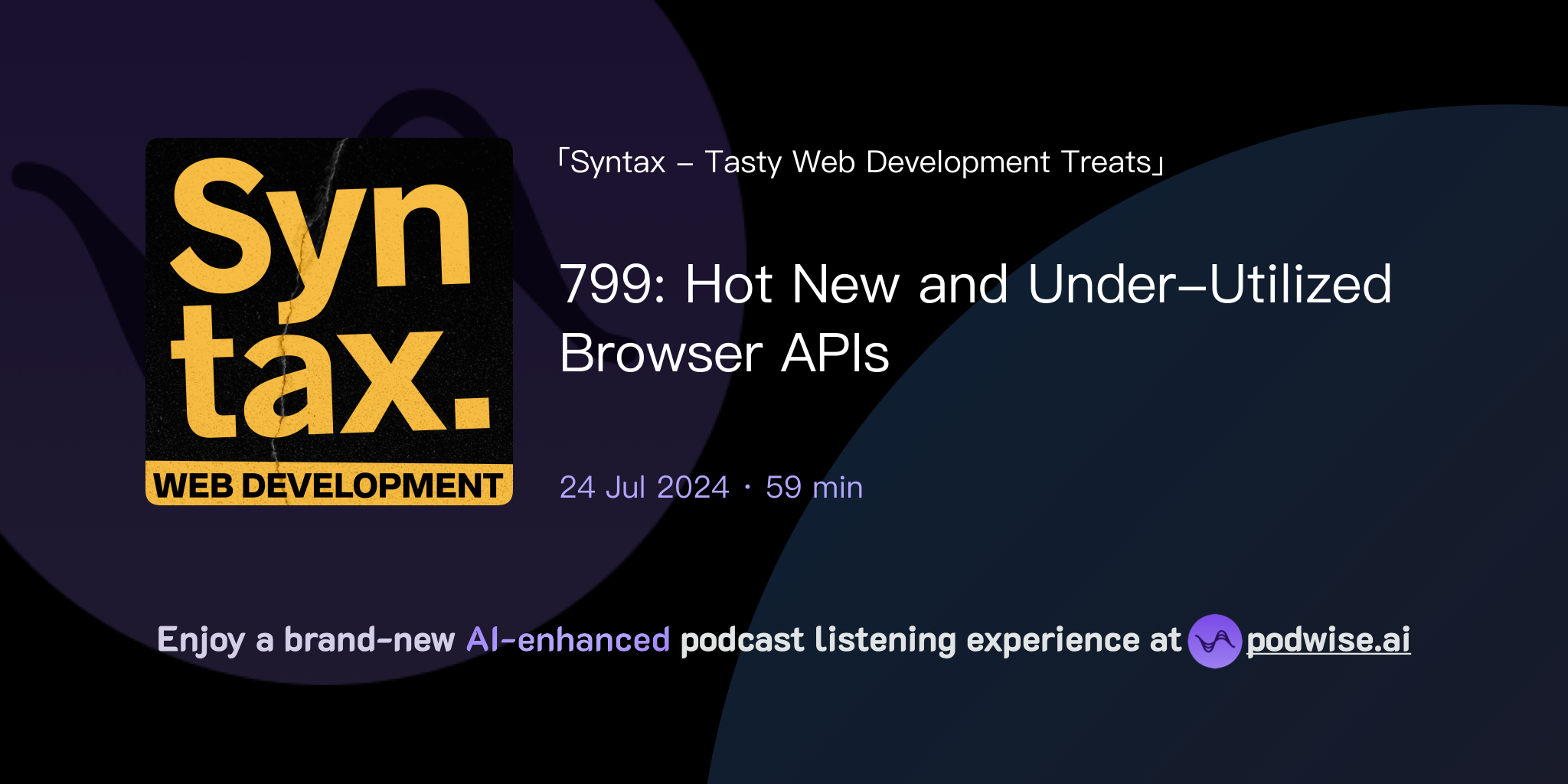Screen dimensions: 1568x784
Task: Open the podwise.ai link
Action: pos(1328,642)
